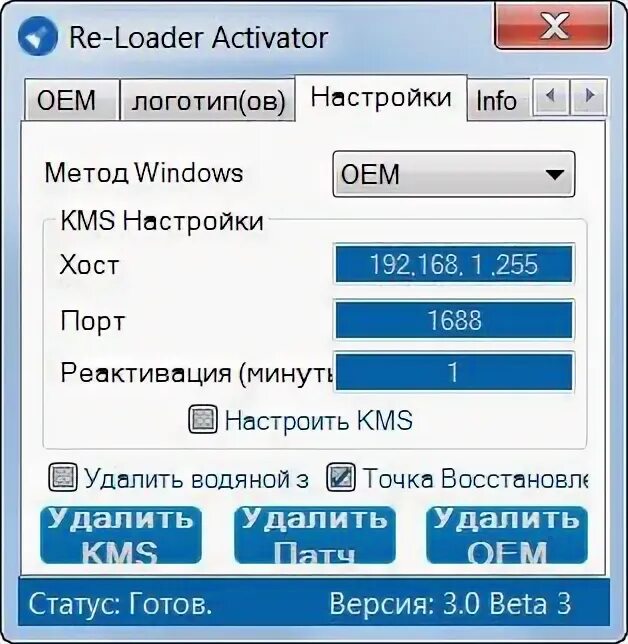The height and width of the screenshot is (644, 628).
Task: Click the Статус: Готов status text
Action: click(x=120, y=604)
